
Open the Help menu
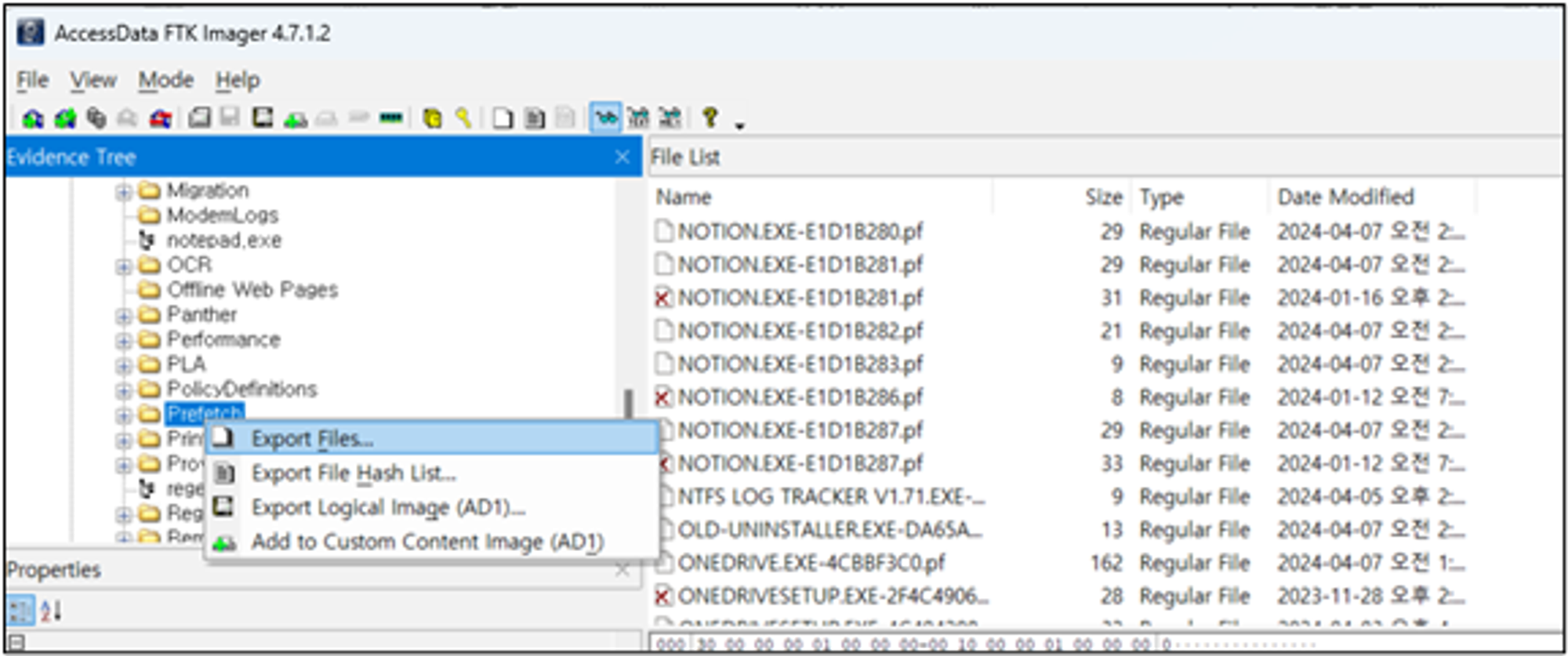pyautogui.click(x=238, y=80)
